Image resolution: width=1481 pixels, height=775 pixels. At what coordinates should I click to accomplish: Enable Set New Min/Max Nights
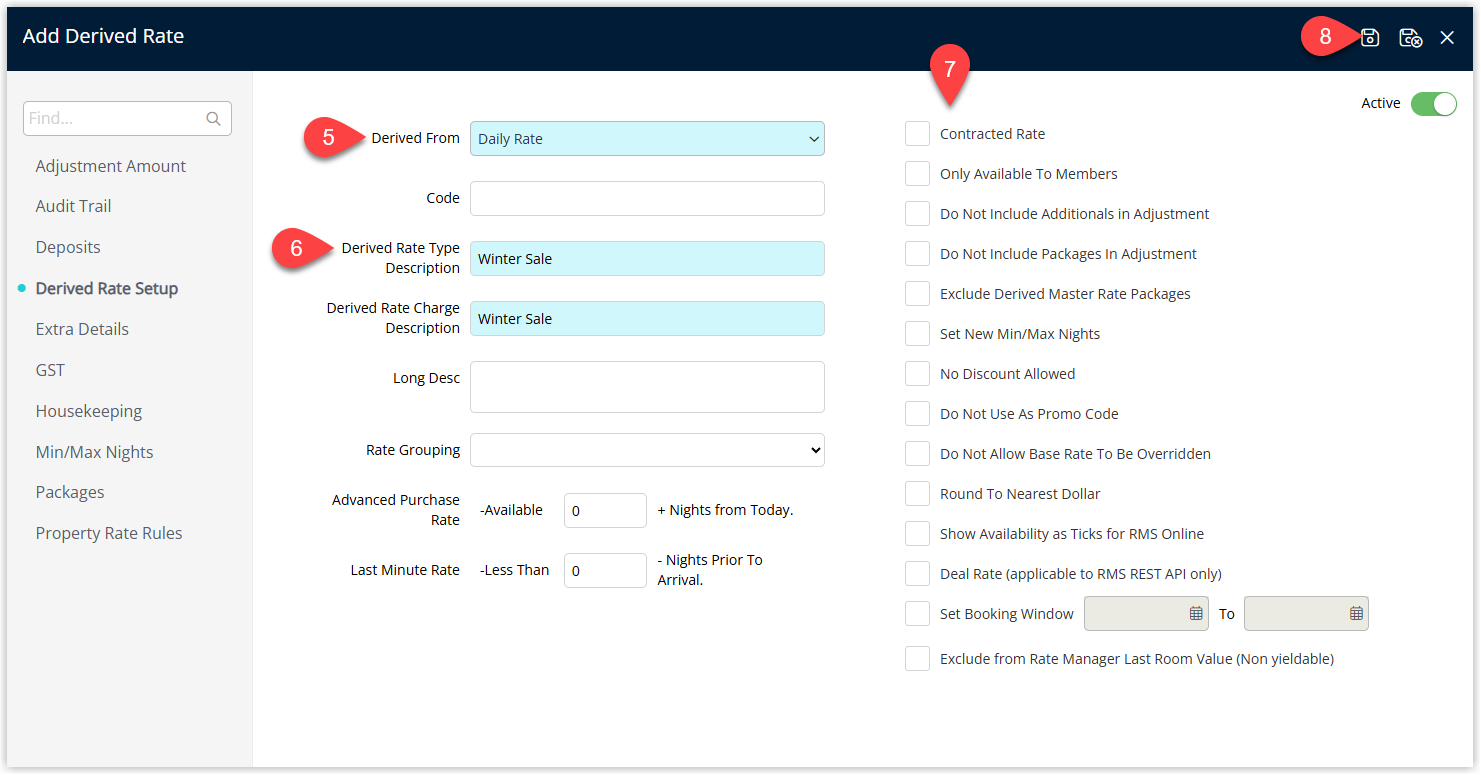pos(917,333)
